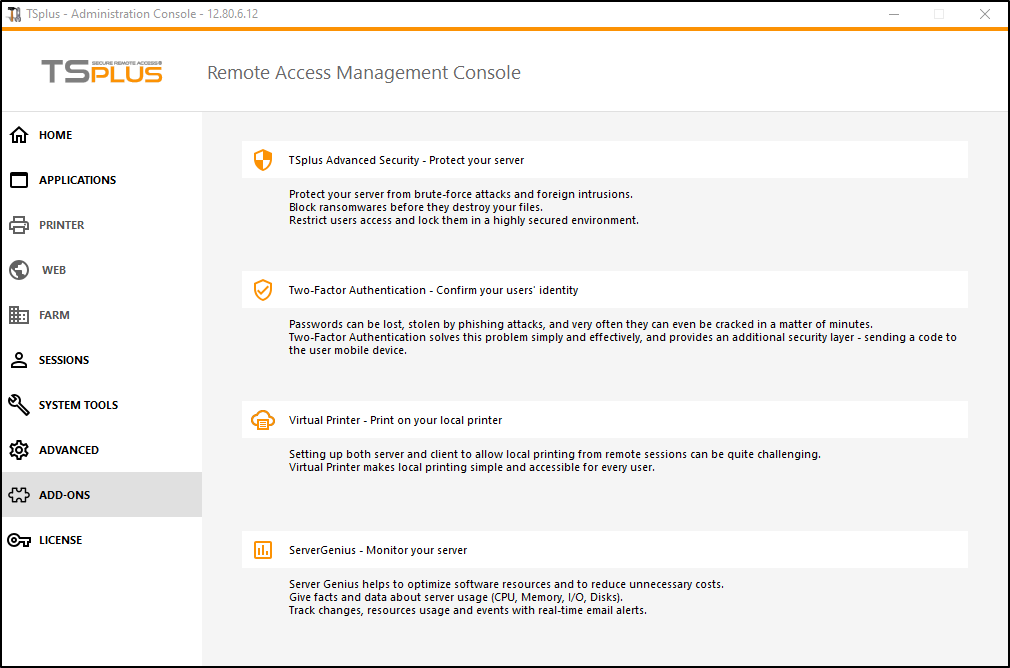Image resolution: width=1010 pixels, height=668 pixels.
Task: Open Farm settings via the building icon
Action: click(17, 315)
